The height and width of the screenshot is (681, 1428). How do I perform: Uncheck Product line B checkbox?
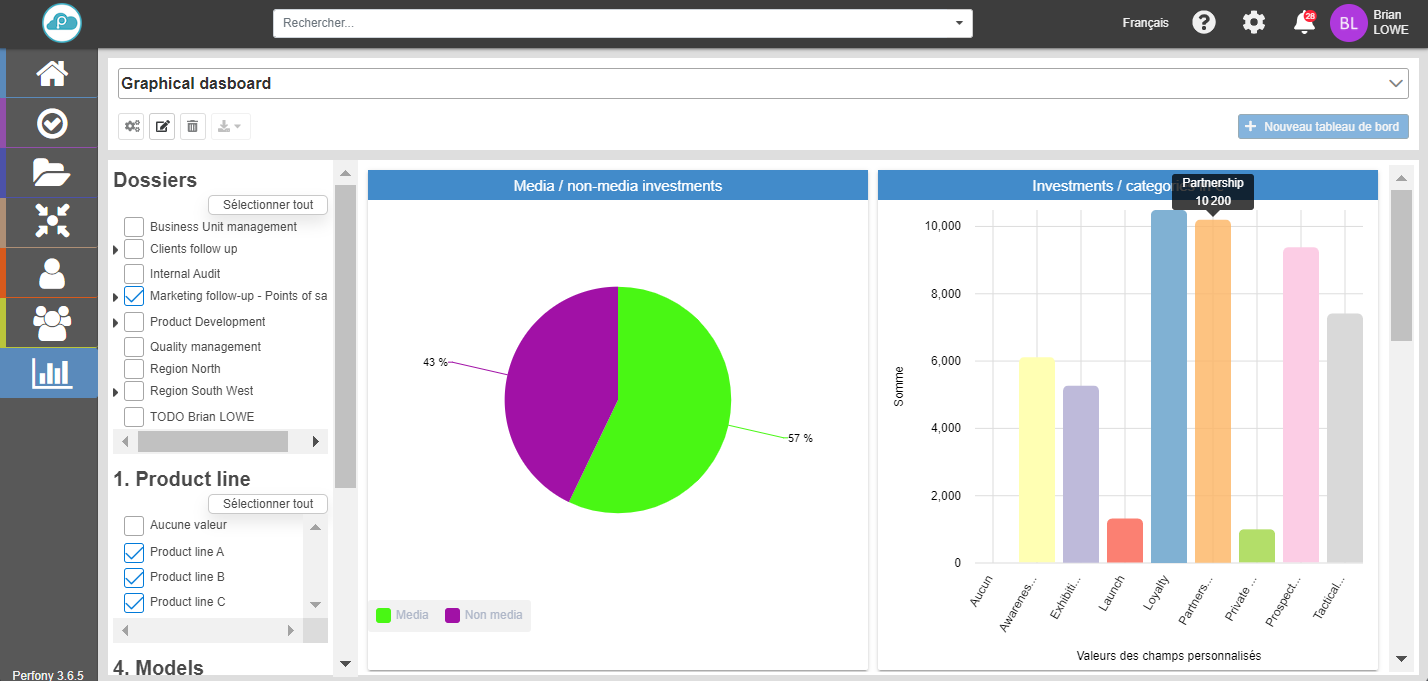point(134,577)
